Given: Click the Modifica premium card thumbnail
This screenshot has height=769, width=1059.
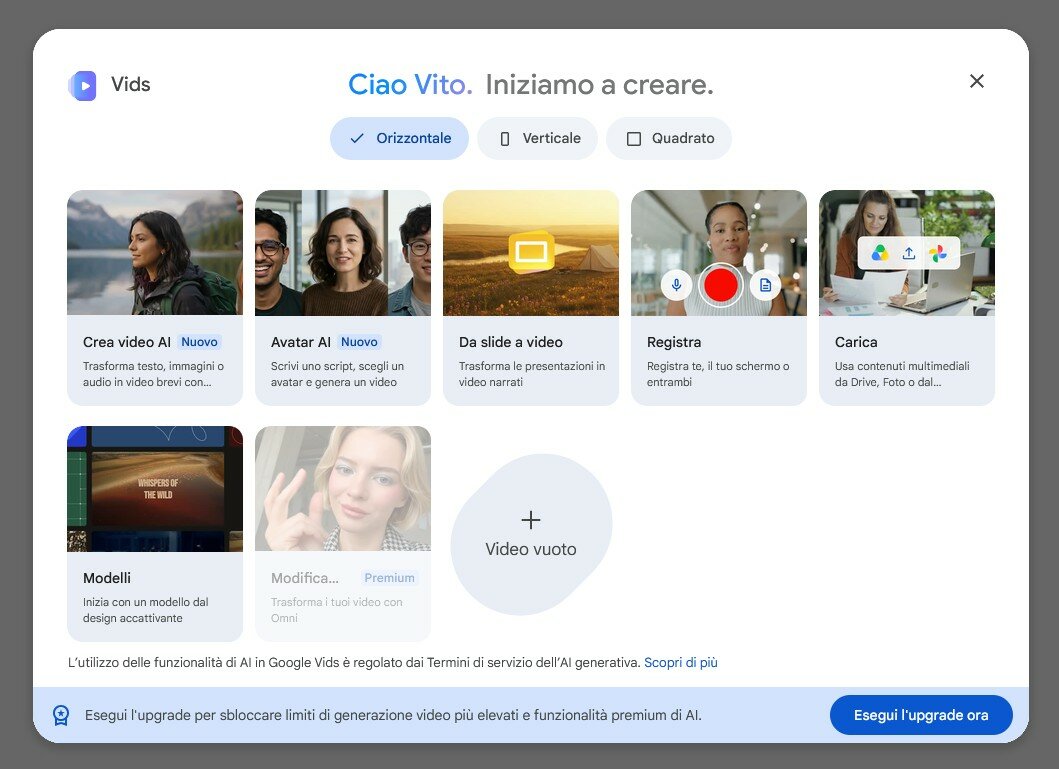Looking at the screenshot, I should 343,489.
